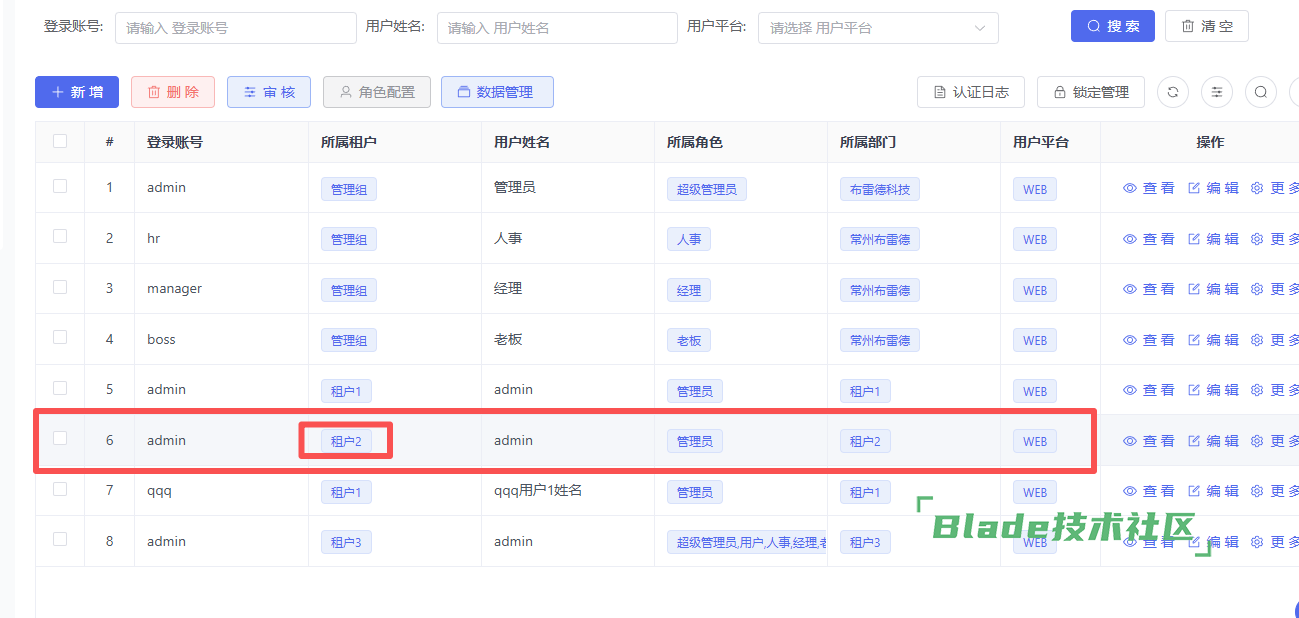View row 5 admin via 查看
Screen dimensions: 1299x618
point(1149,390)
